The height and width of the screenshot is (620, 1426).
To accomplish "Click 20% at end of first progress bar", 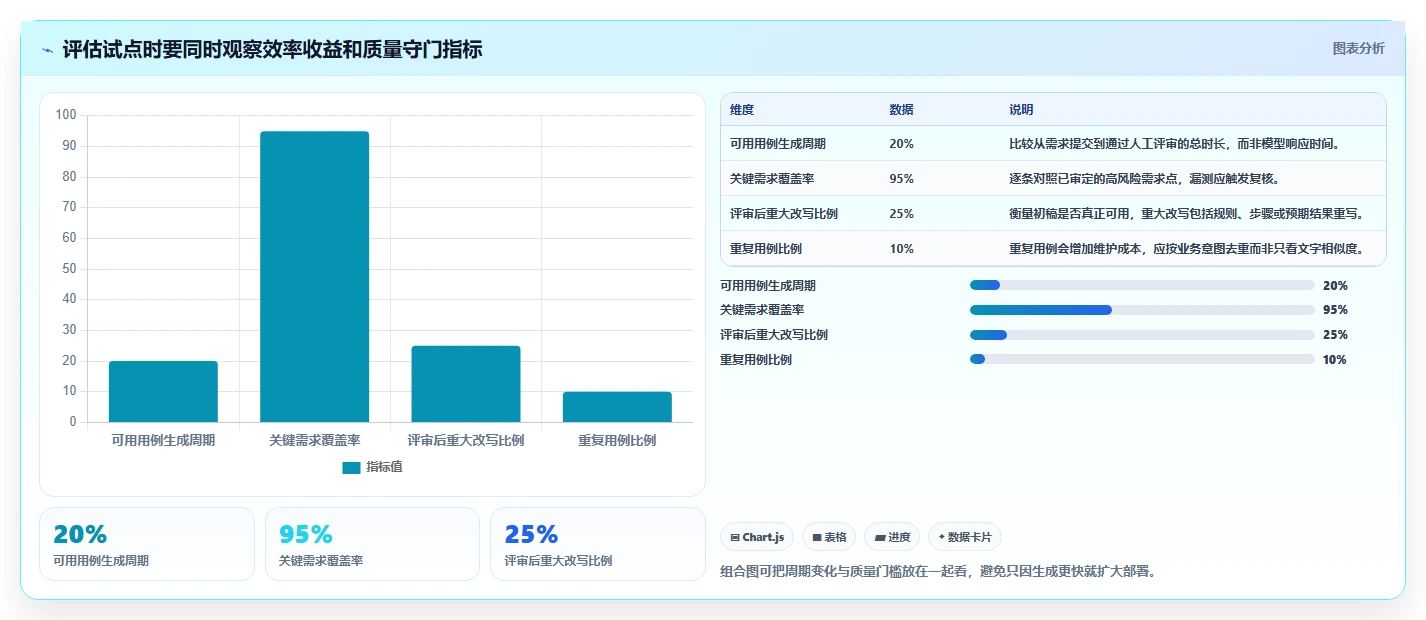I will [x=1335, y=285].
